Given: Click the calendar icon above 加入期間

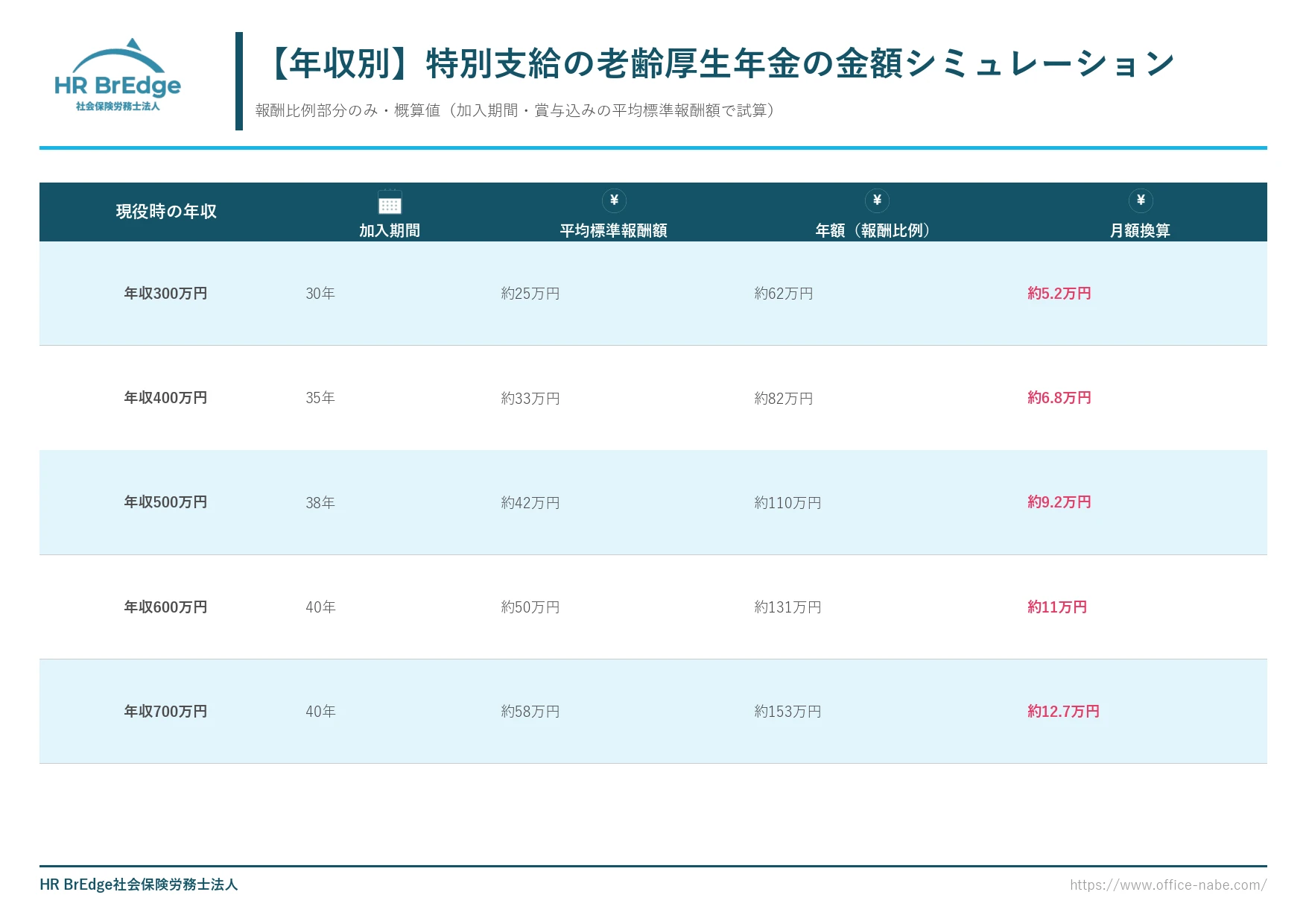Looking at the screenshot, I should pos(390,201).
